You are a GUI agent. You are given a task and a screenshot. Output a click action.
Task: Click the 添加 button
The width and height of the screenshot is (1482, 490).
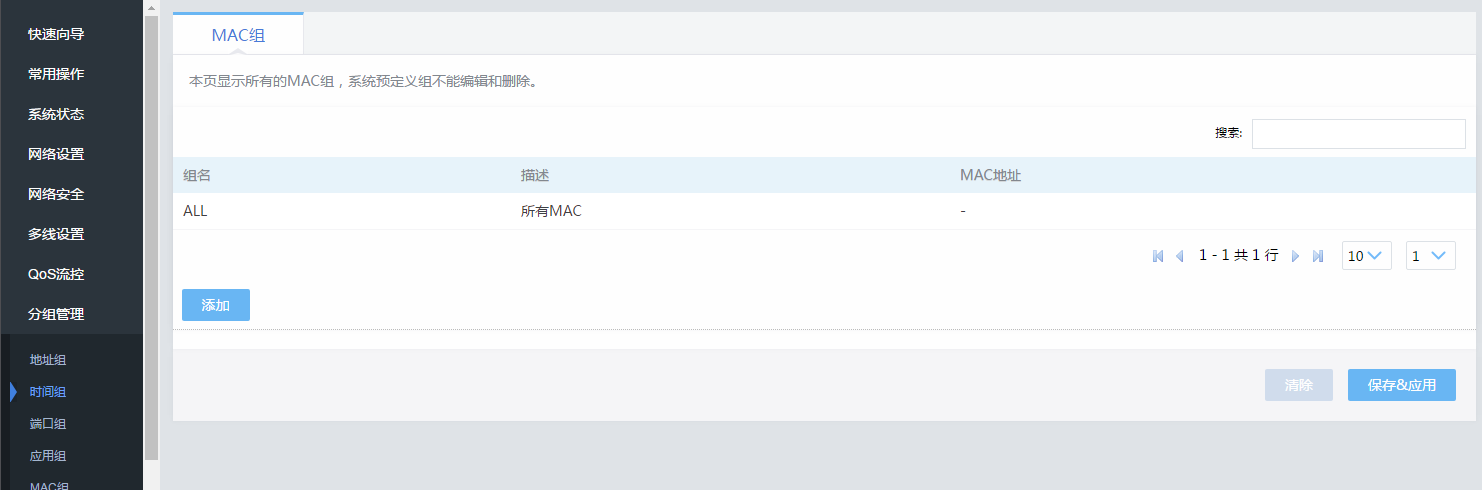pos(216,305)
